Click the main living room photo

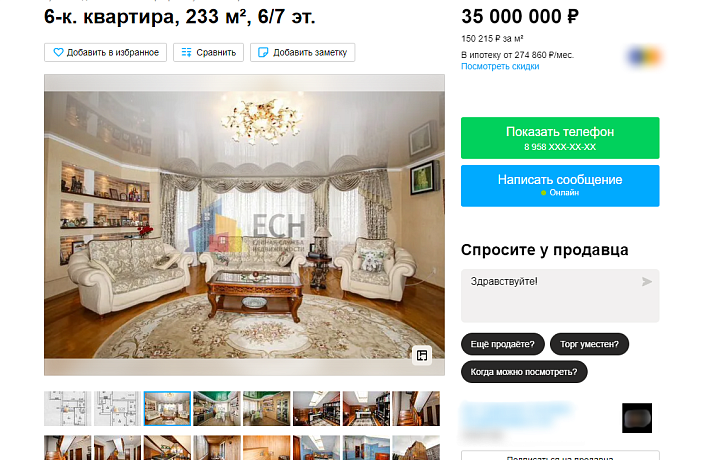click(x=244, y=225)
